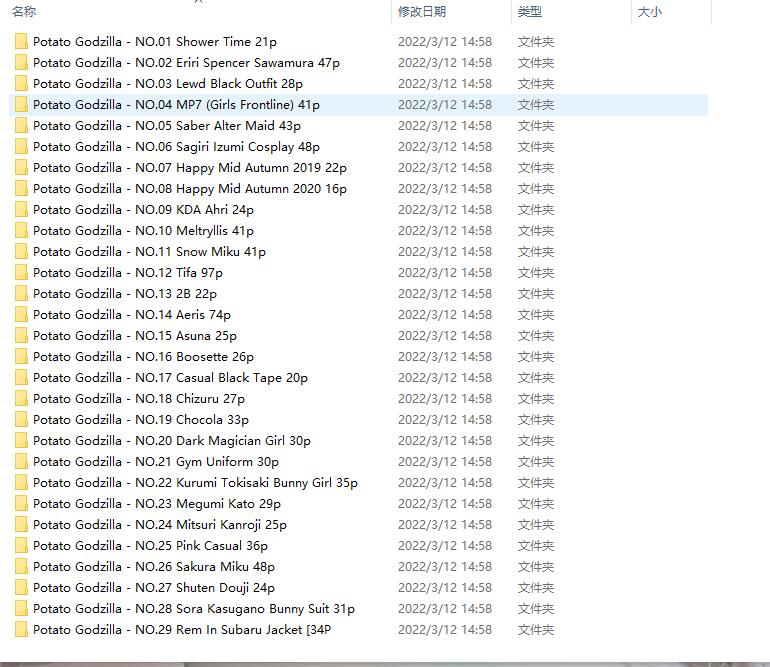Select folder name NO.13 2B 22p
The image size is (770, 667).
tap(125, 294)
